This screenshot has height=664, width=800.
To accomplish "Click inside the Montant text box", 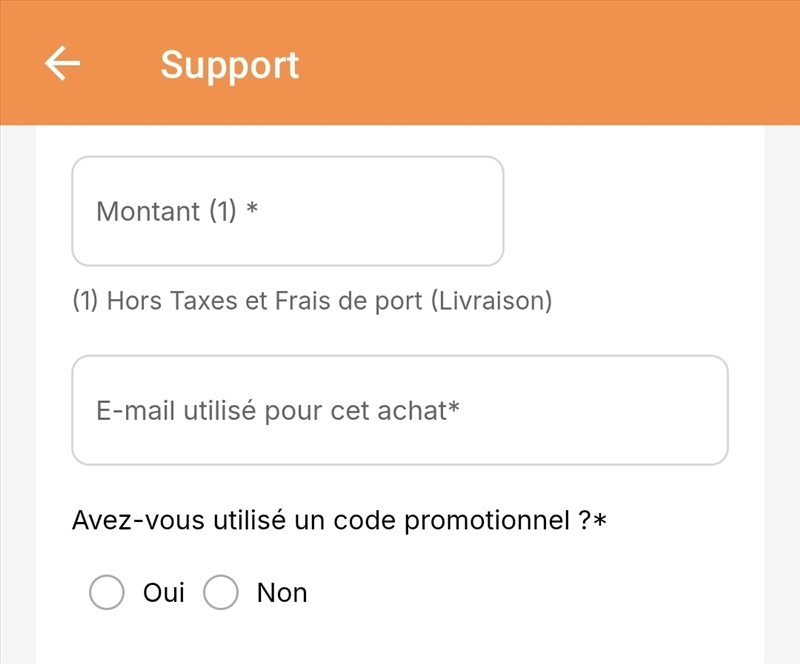I will pos(287,211).
